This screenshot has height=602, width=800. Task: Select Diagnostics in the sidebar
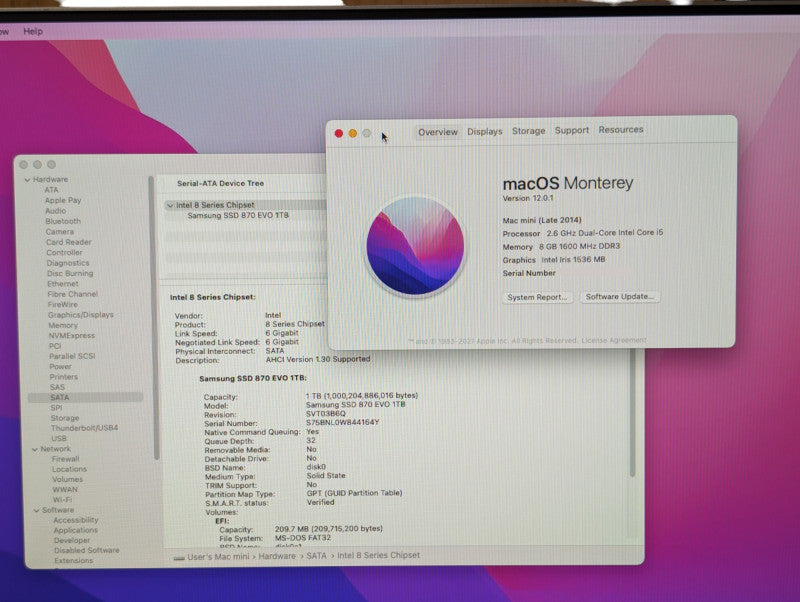coord(68,263)
